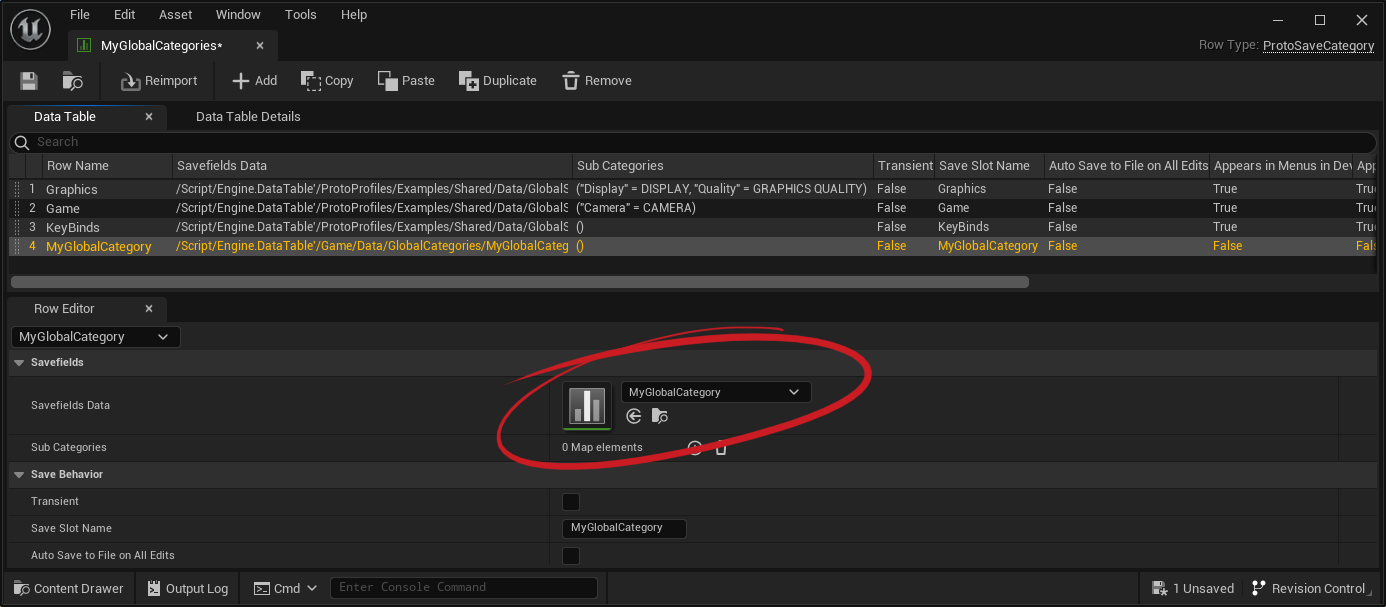Enable Auto Save to File on All Edits
Viewport: 1386px width, 607px height.
coord(571,556)
